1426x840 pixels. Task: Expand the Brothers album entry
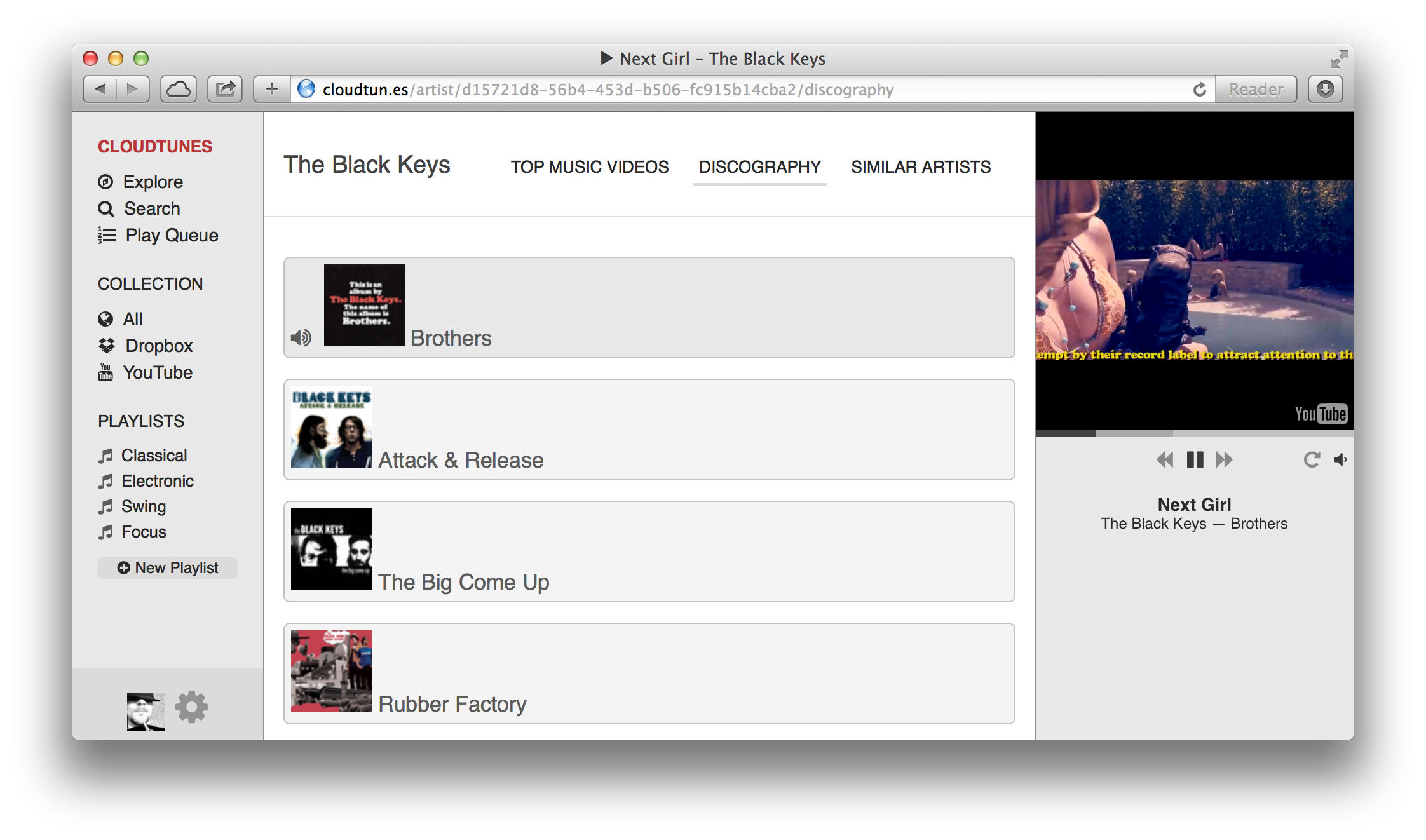pyautogui.click(x=649, y=307)
